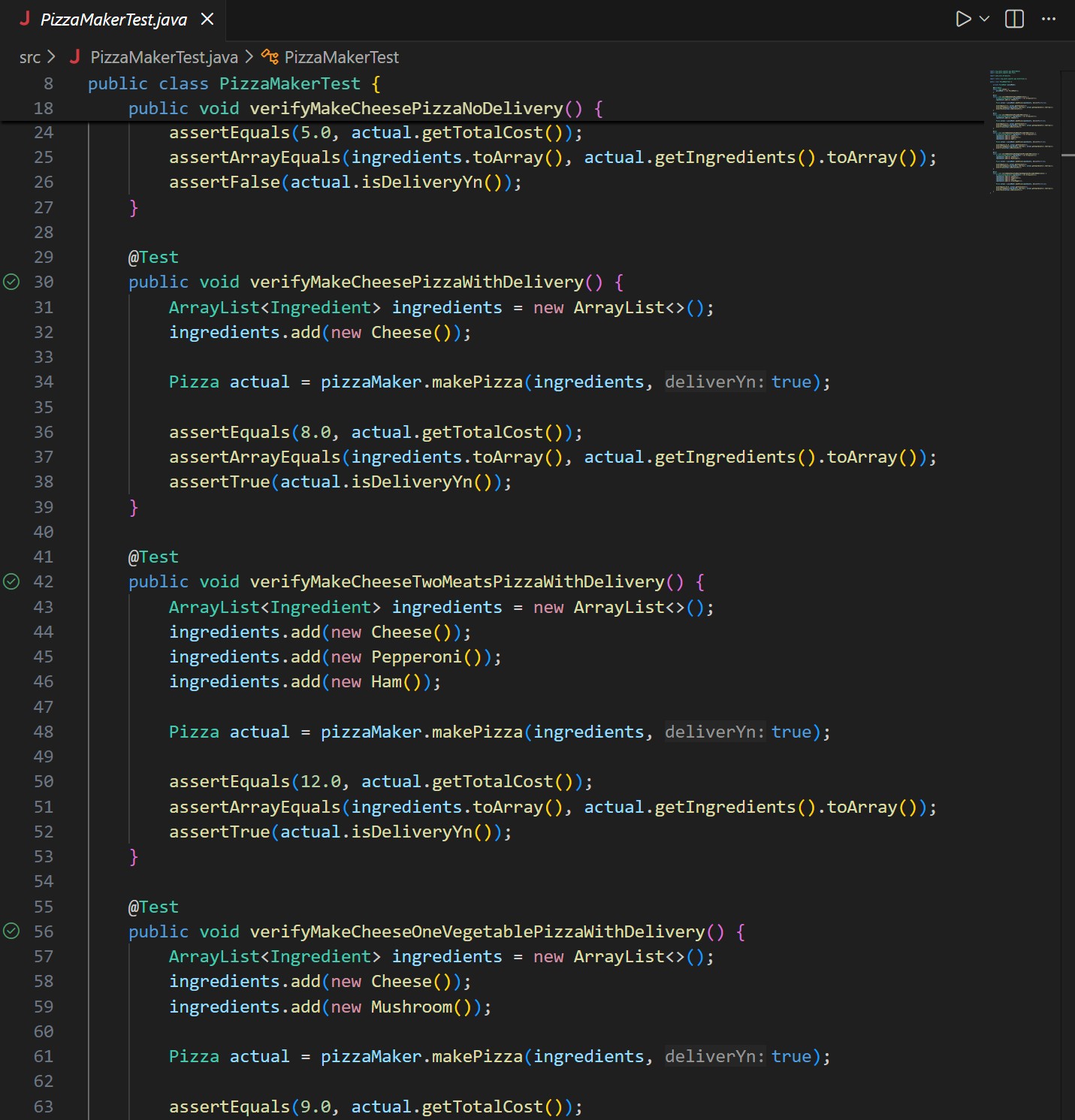This screenshot has height=1120, width=1075.
Task: Click the test-passed check beside line 56
Action: 11,931
